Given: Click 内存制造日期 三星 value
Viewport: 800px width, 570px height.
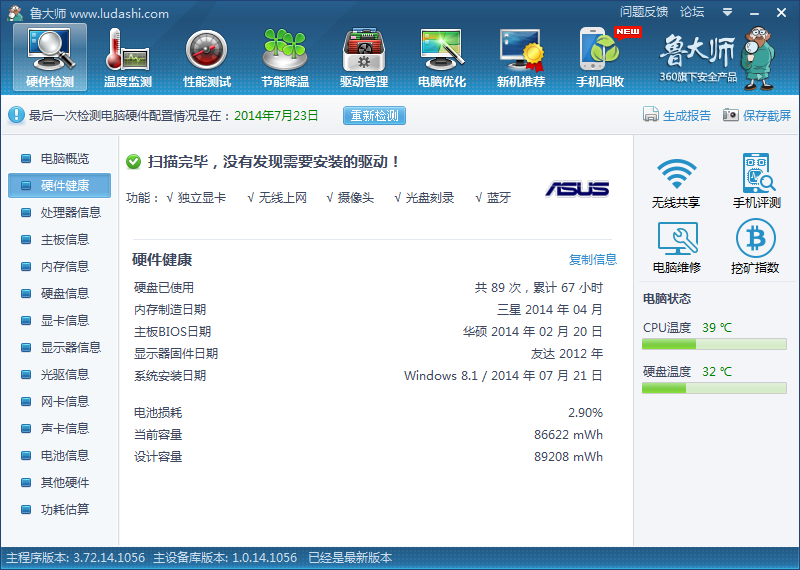Looking at the screenshot, I should coord(550,310).
